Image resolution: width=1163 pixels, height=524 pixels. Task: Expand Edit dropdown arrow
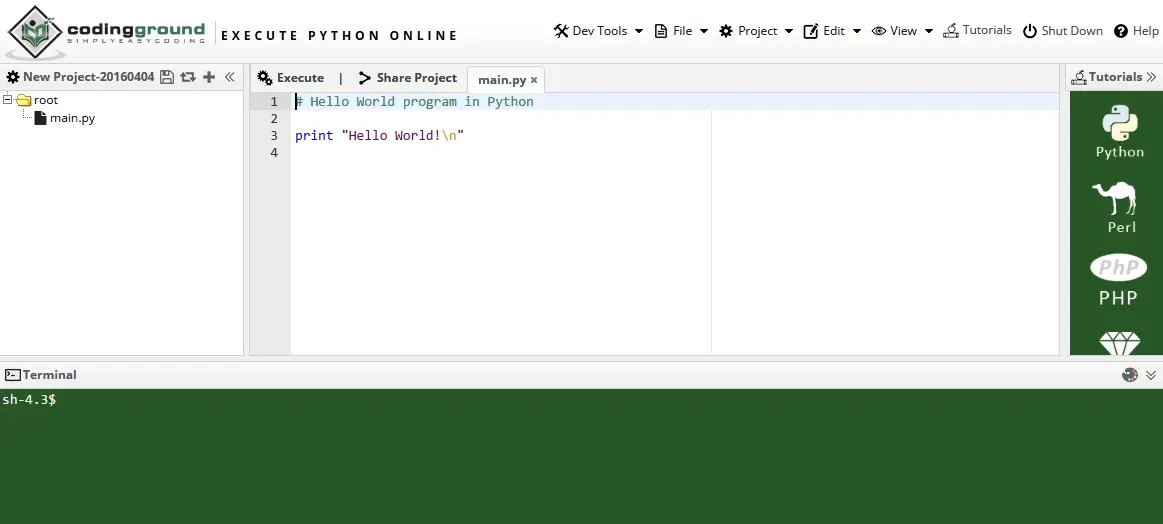point(857,31)
